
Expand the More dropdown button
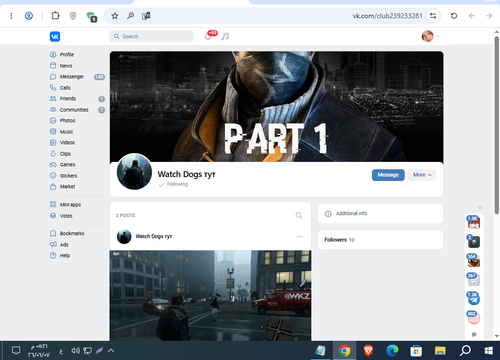point(422,175)
